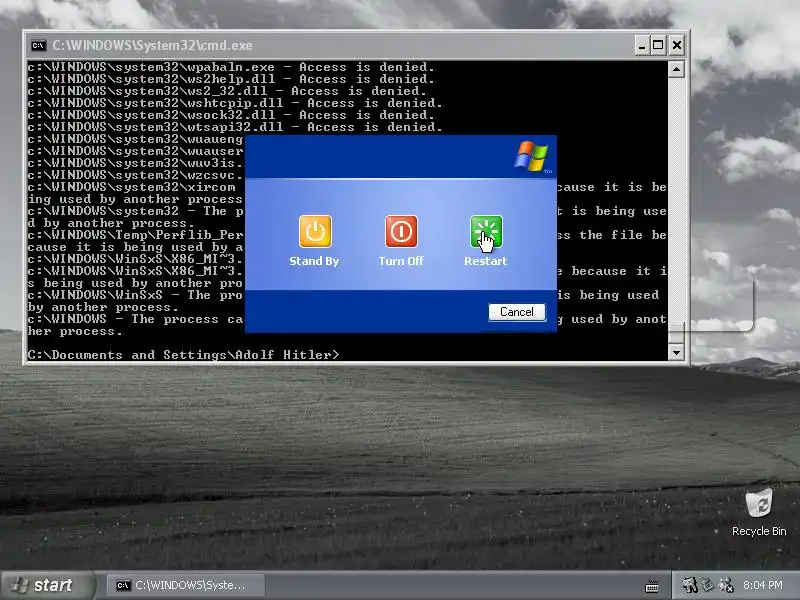Click the wsock32.dll Access is denied line
This screenshot has width=800, height=600.
pos(231,115)
